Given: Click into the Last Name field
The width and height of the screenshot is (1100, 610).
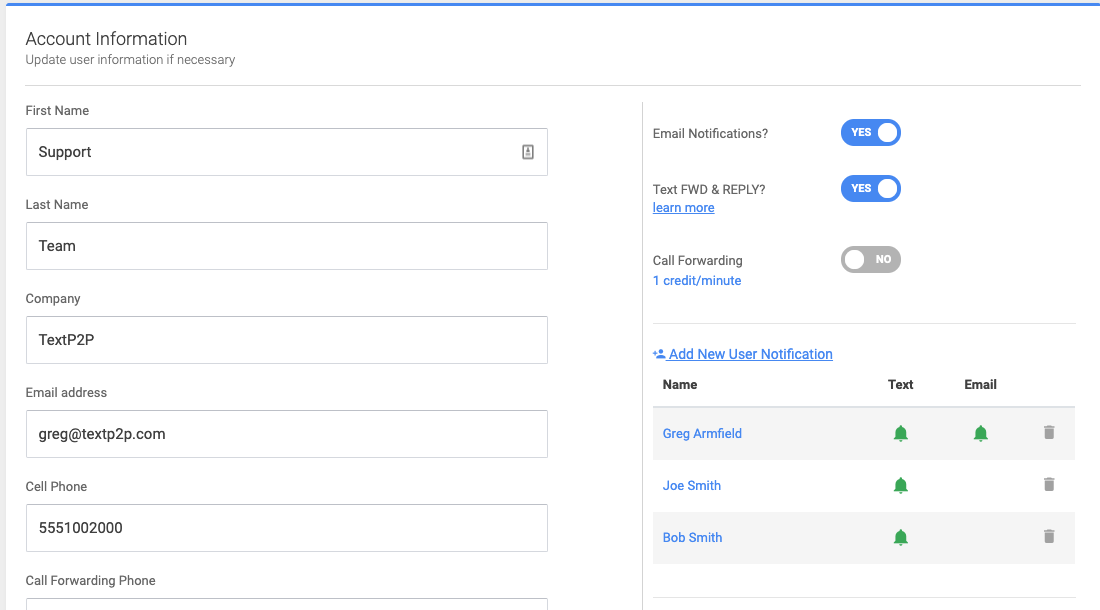Looking at the screenshot, I should [287, 246].
